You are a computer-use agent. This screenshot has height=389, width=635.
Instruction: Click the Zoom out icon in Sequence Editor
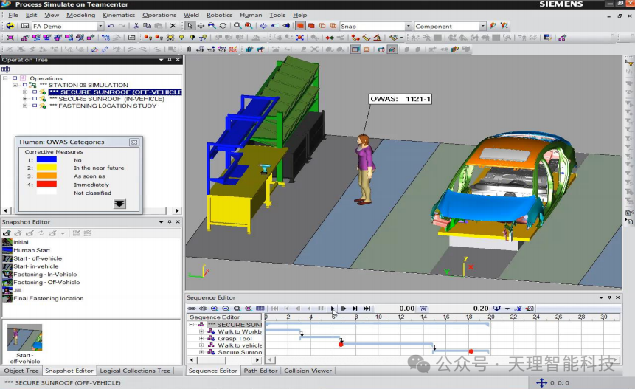(x=226, y=308)
